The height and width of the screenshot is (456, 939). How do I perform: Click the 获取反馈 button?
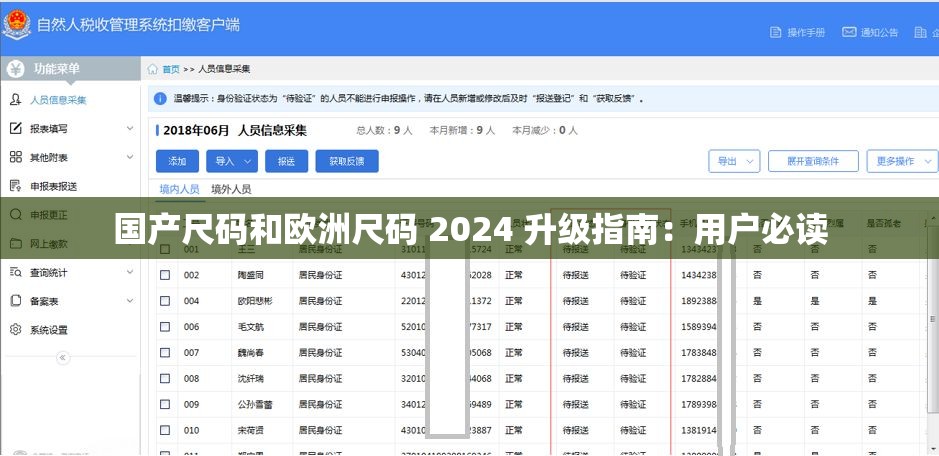click(347, 161)
